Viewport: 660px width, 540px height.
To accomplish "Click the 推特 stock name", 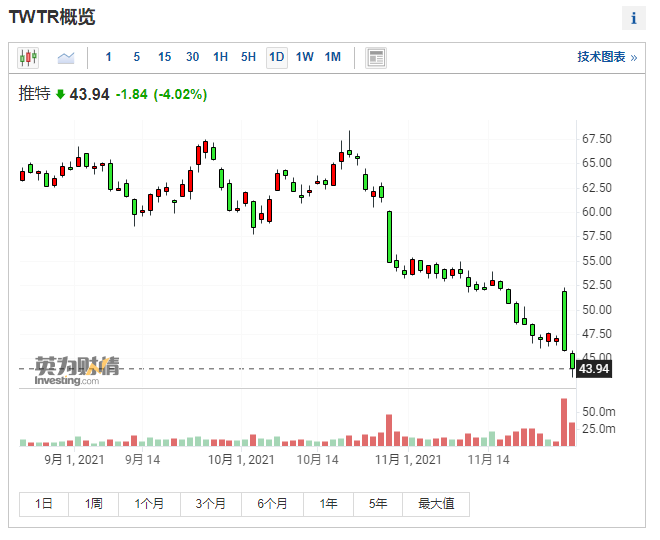I will pyautogui.click(x=35, y=93).
